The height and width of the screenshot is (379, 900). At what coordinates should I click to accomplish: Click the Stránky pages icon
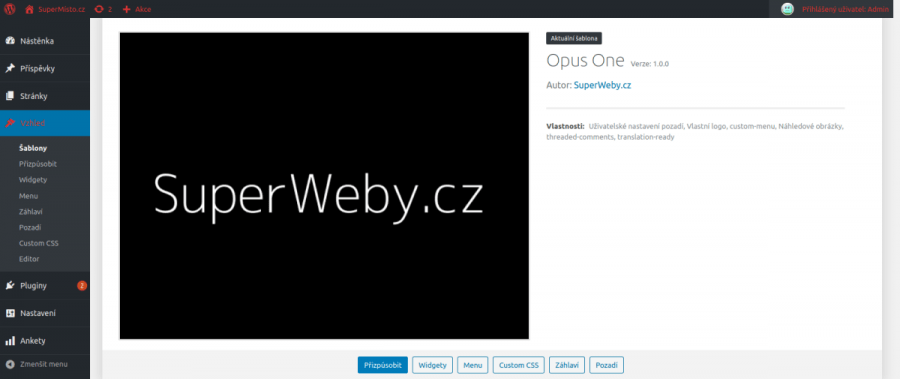click(x=10, y=96)
